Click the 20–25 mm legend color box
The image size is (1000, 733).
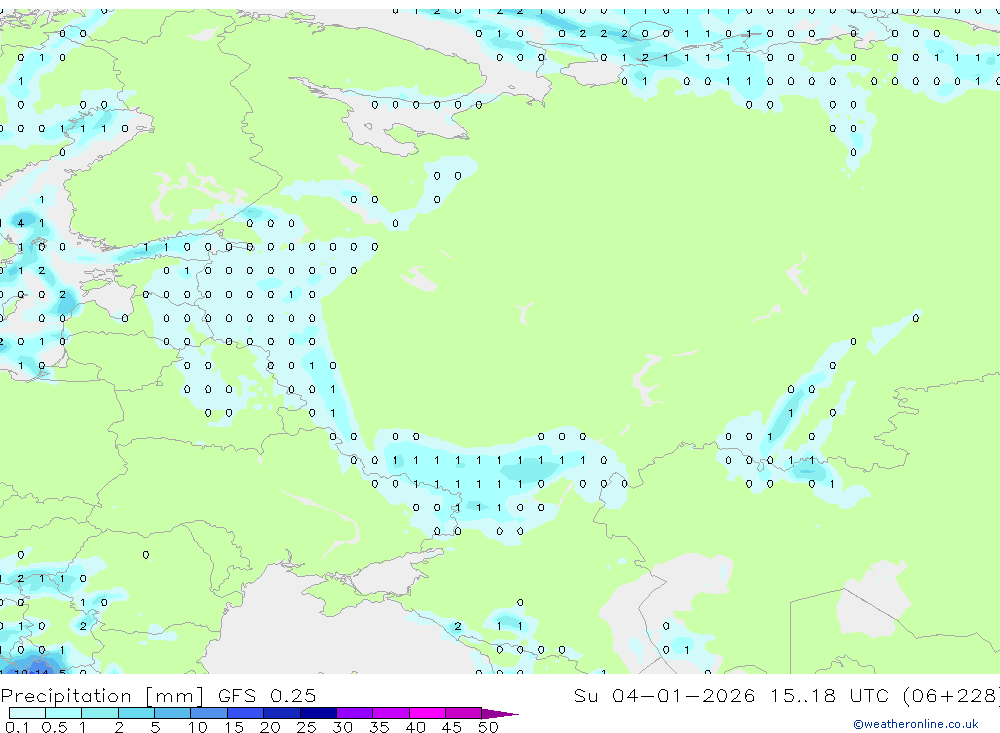(282, 713)
